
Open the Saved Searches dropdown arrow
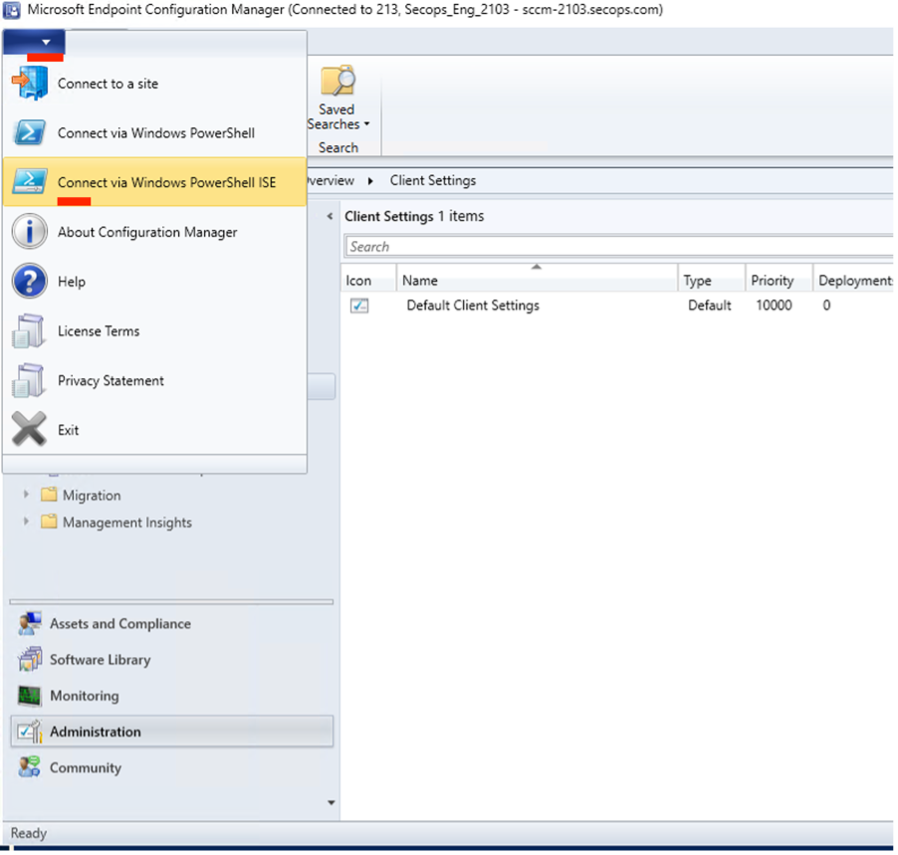(367, 124)
